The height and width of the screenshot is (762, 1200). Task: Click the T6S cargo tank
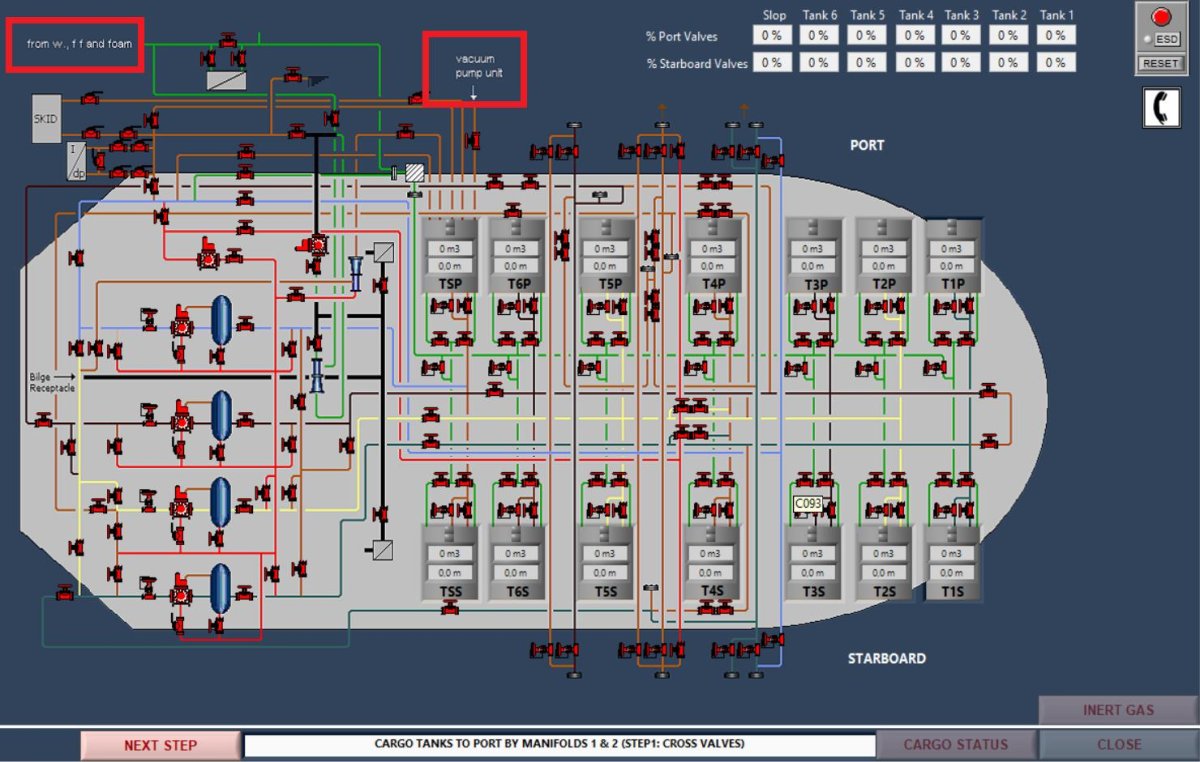(x=517, y=562)
